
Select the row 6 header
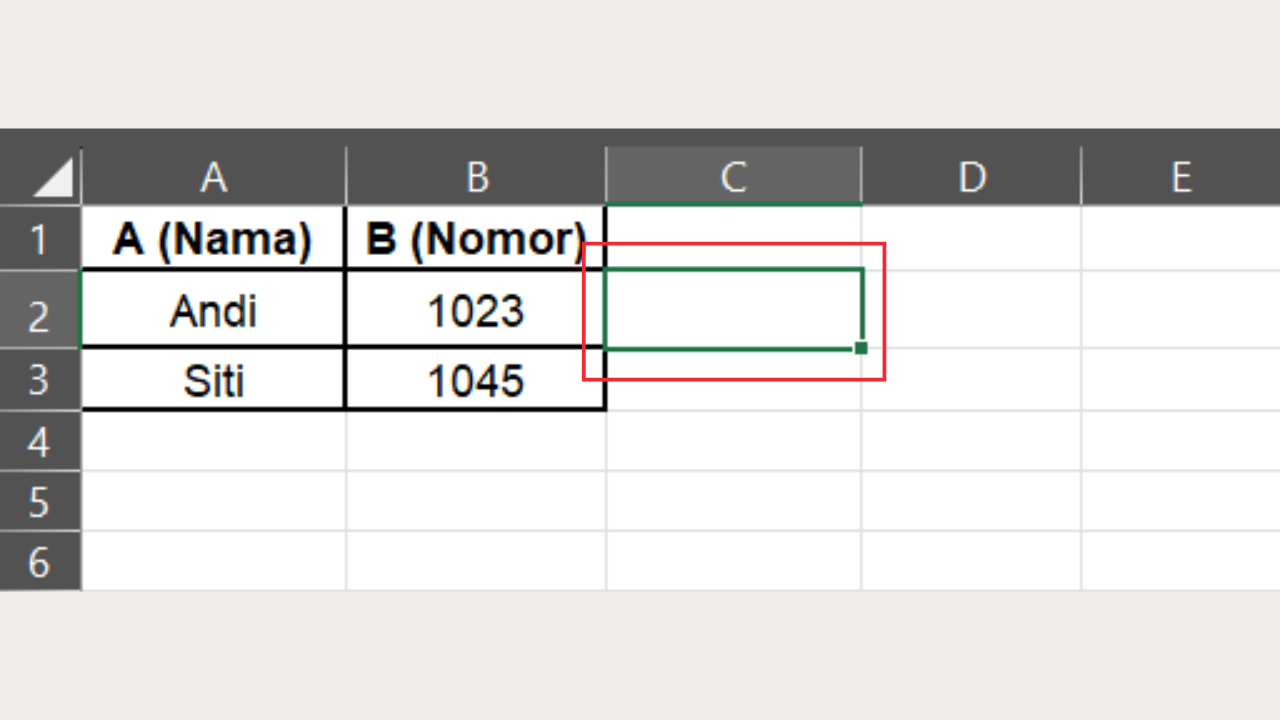[x=40, y=561]
